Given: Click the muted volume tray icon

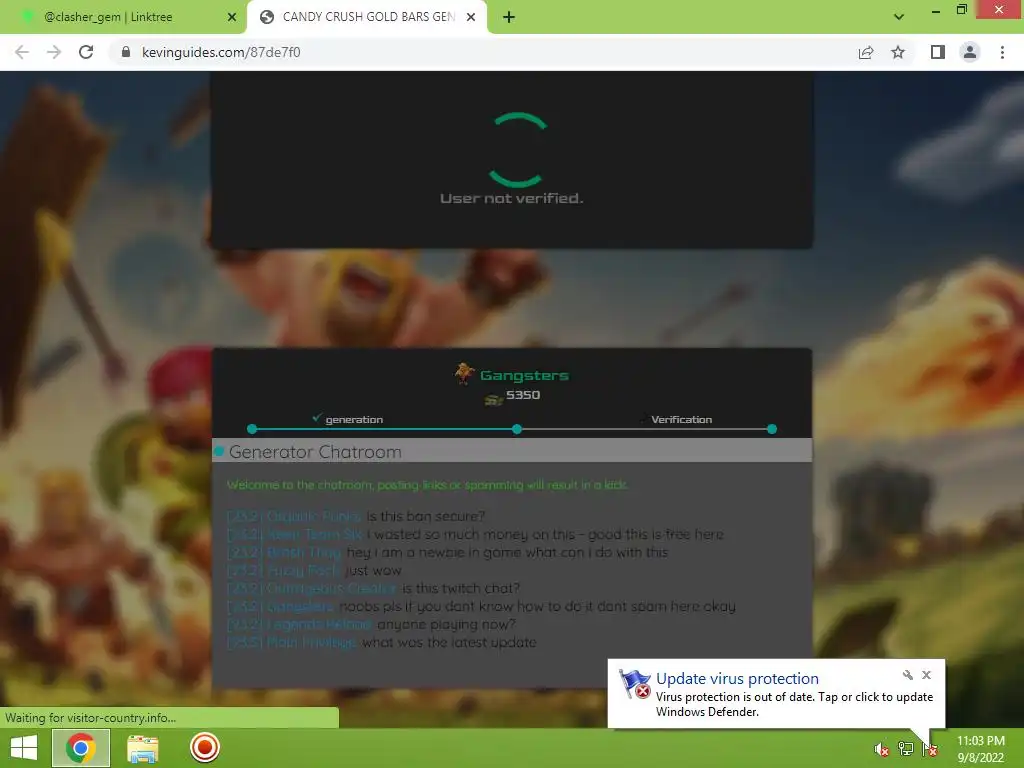Looking at the screenshot, I should [x=881, y=749].
